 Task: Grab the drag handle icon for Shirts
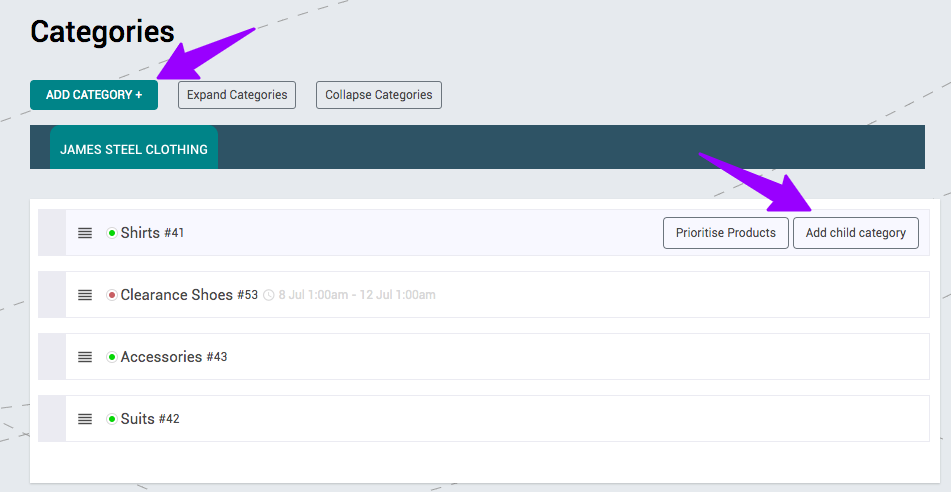(x=85, y=233)
